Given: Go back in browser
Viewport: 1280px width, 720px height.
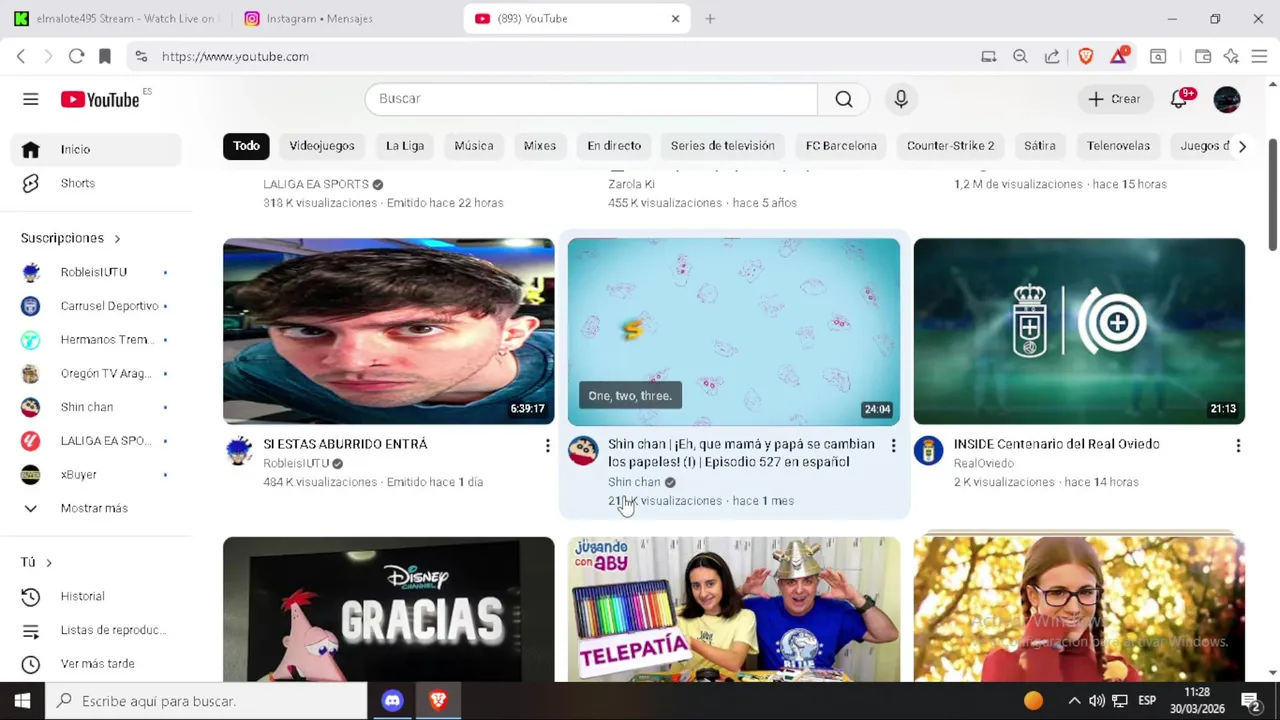Looking at the screenshot, I should click(21, 56).
